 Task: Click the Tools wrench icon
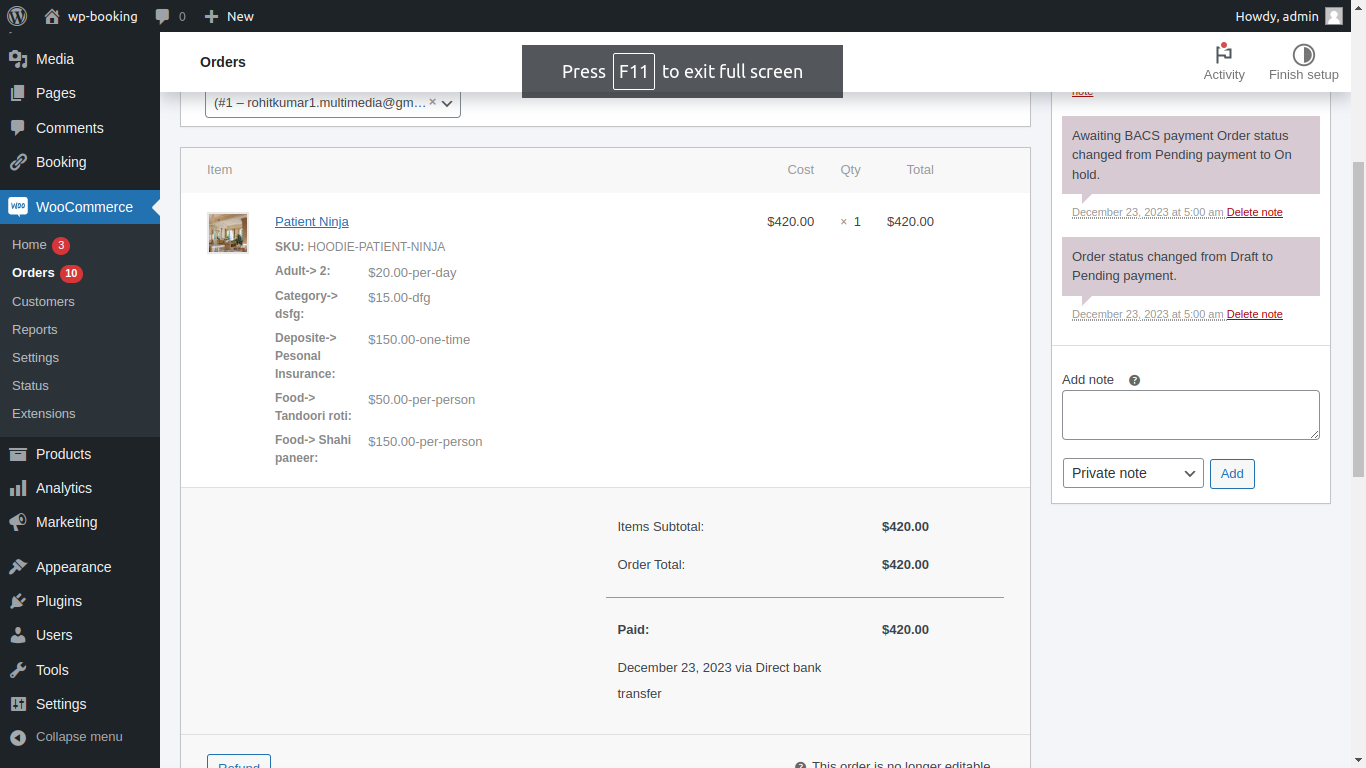(17, 670)
